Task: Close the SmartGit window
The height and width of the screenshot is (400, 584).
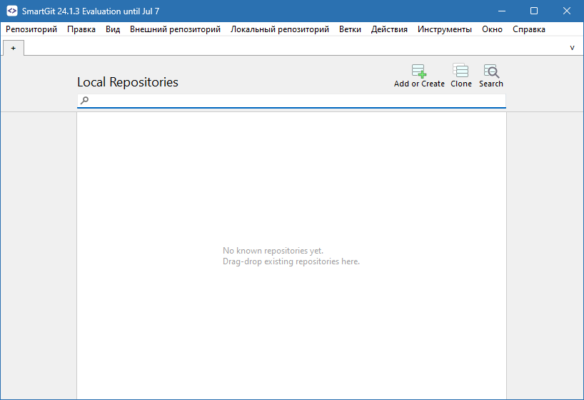Action: click(x=566, y=11)
